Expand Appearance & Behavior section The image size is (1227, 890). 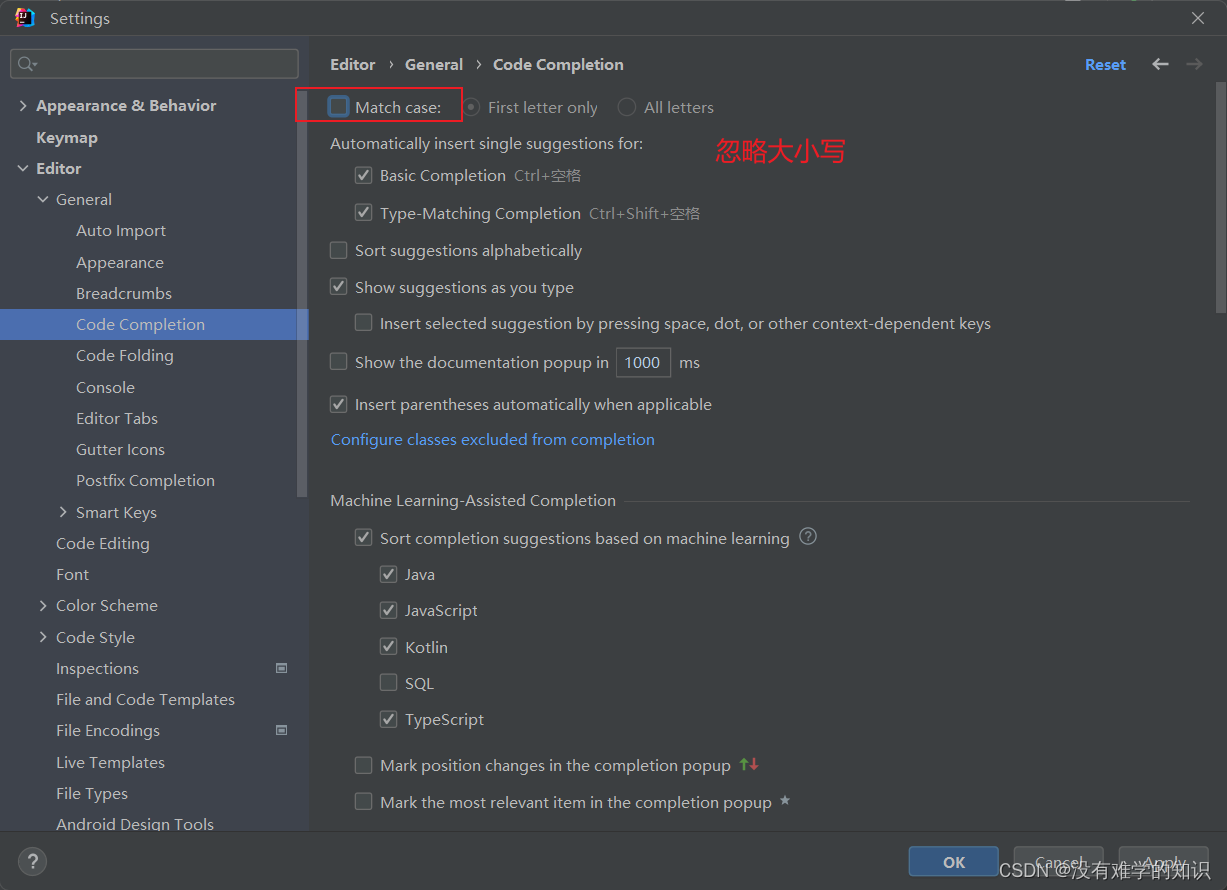click(x=23, y=105)
